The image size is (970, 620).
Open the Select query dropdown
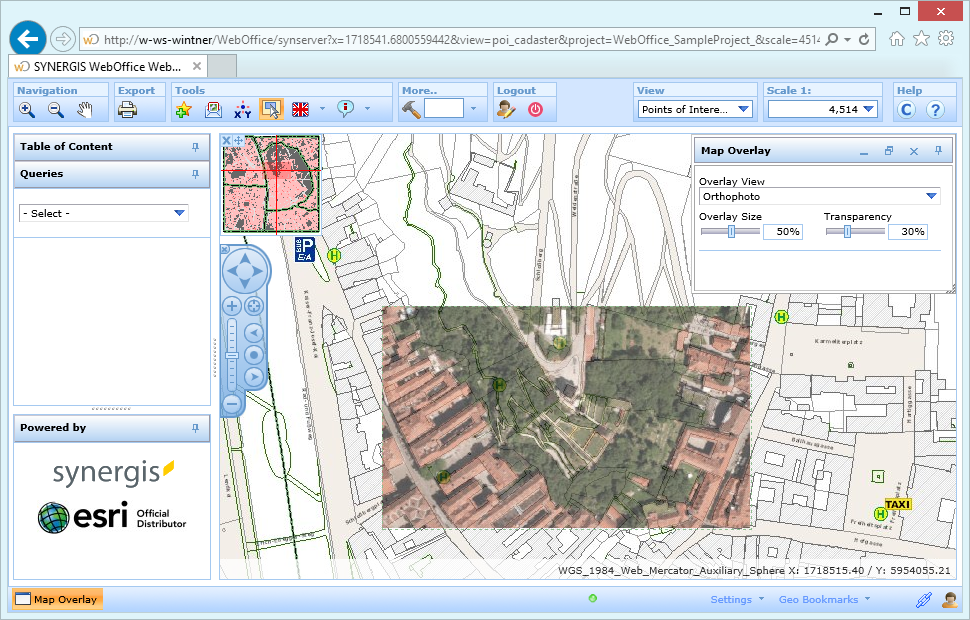(180, 212)
